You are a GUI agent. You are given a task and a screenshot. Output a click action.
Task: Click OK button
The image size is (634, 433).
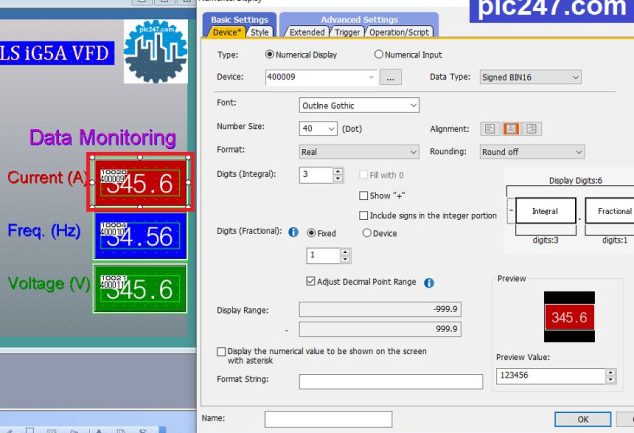pyautogui.click(x=583, y=419)
